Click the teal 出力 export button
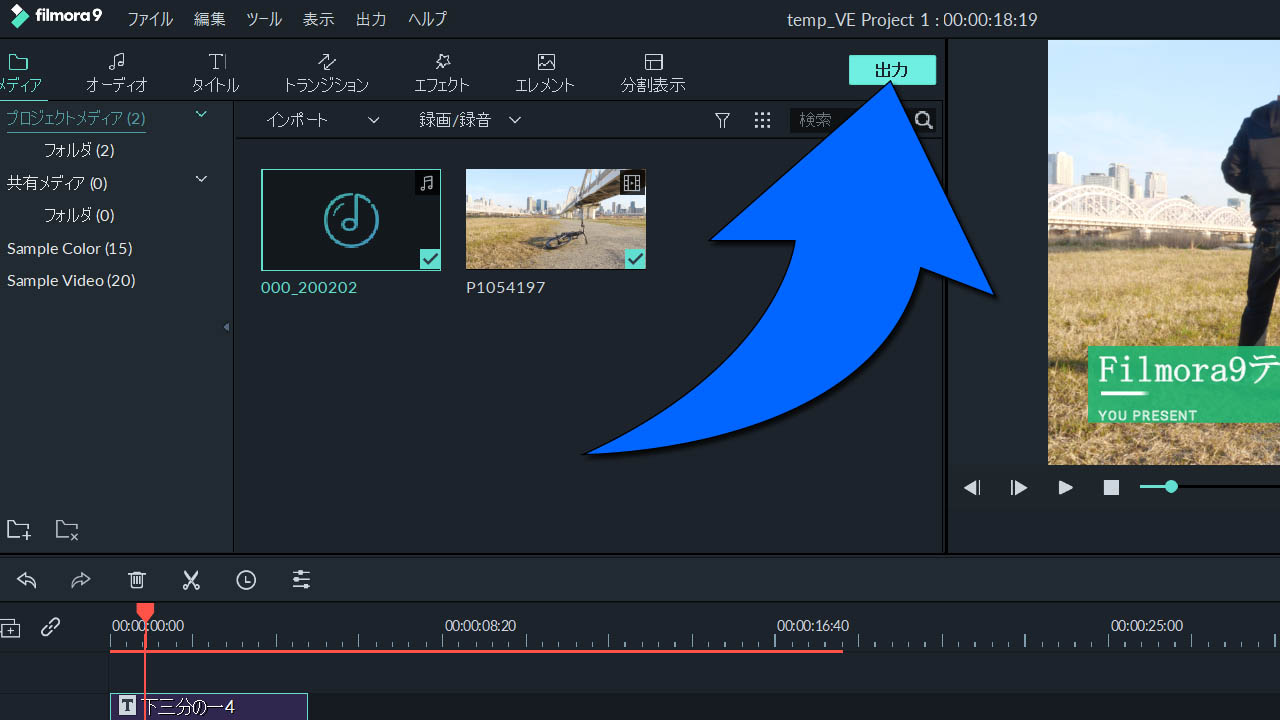The image size is (1280, 720). [892, 70]
